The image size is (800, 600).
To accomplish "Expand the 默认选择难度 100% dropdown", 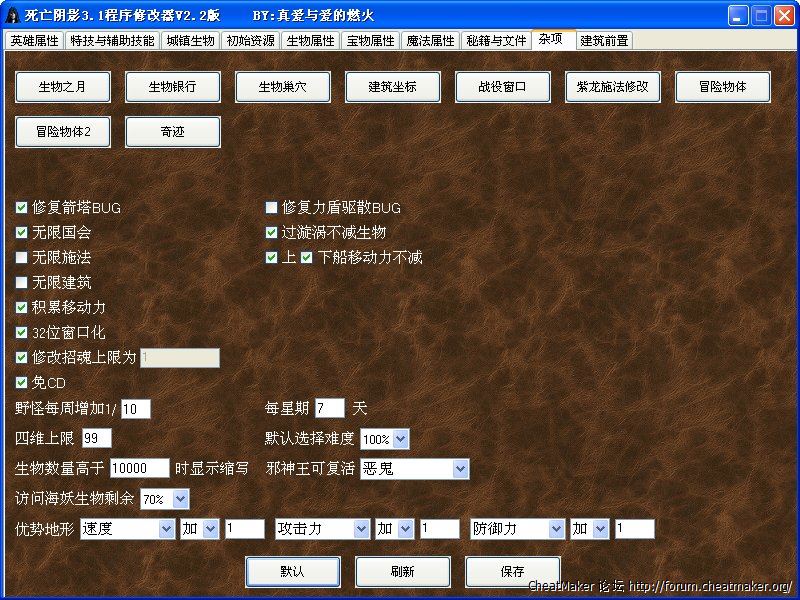I will pyautogui.click(x=400, y=439).
